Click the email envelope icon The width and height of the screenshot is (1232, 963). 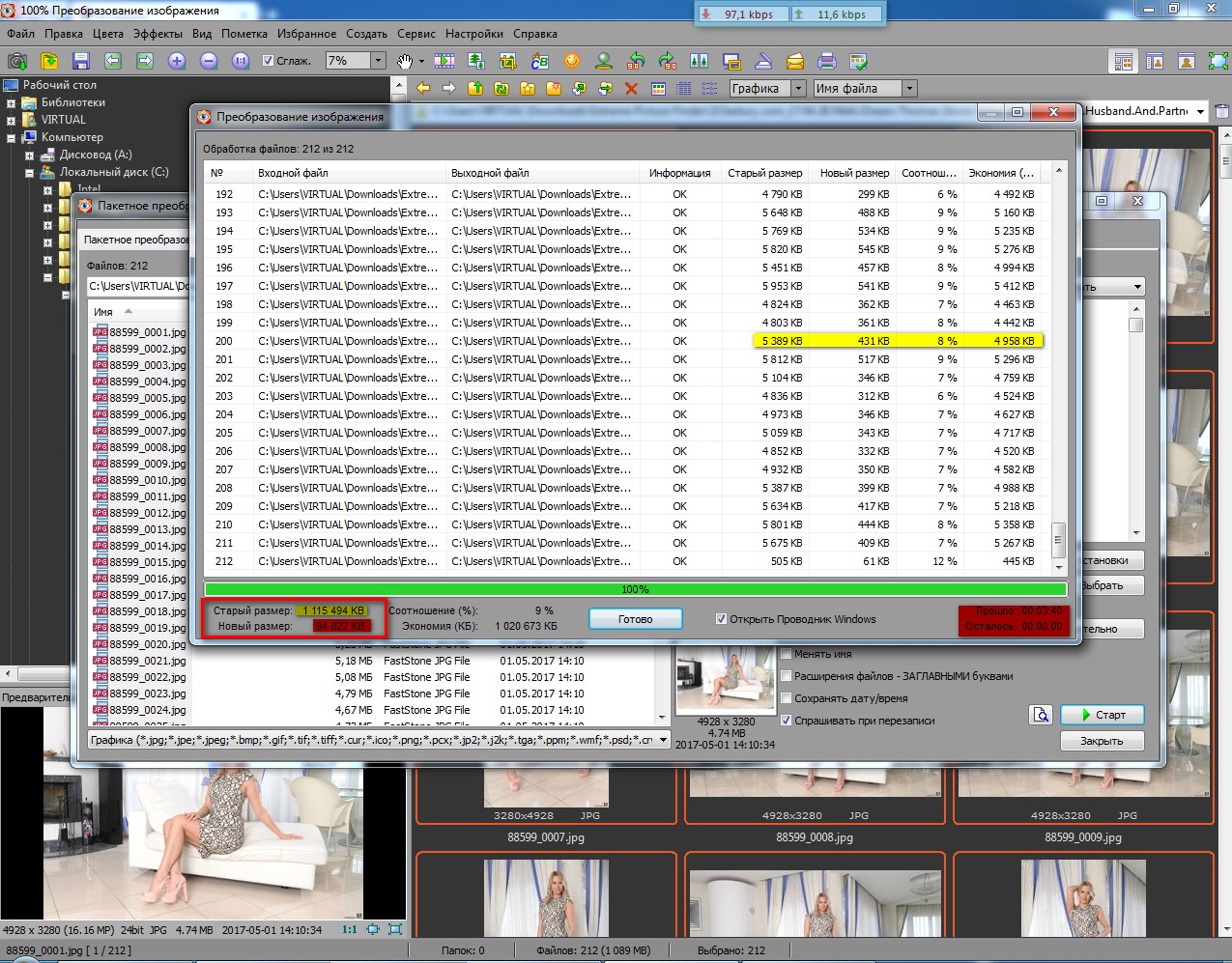pos(794,61)
